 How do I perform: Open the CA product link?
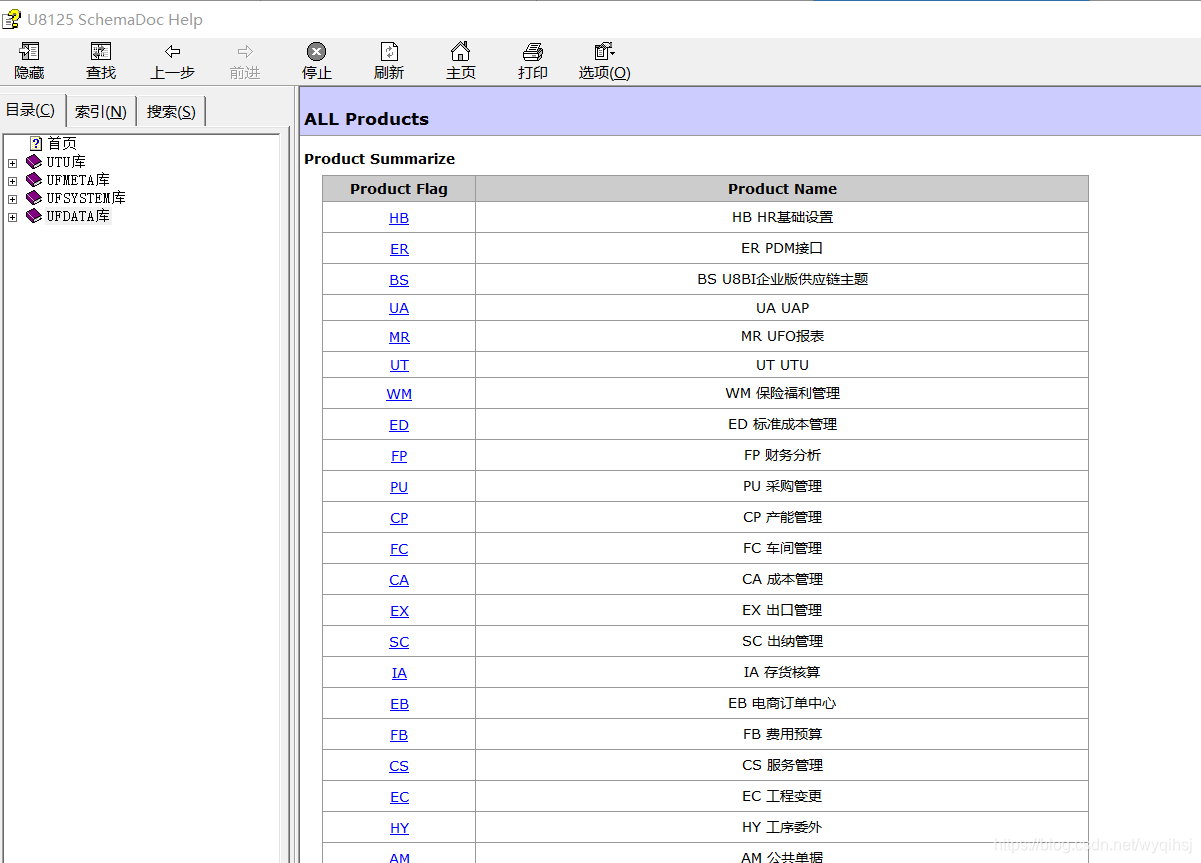click(x=399, y=580)
